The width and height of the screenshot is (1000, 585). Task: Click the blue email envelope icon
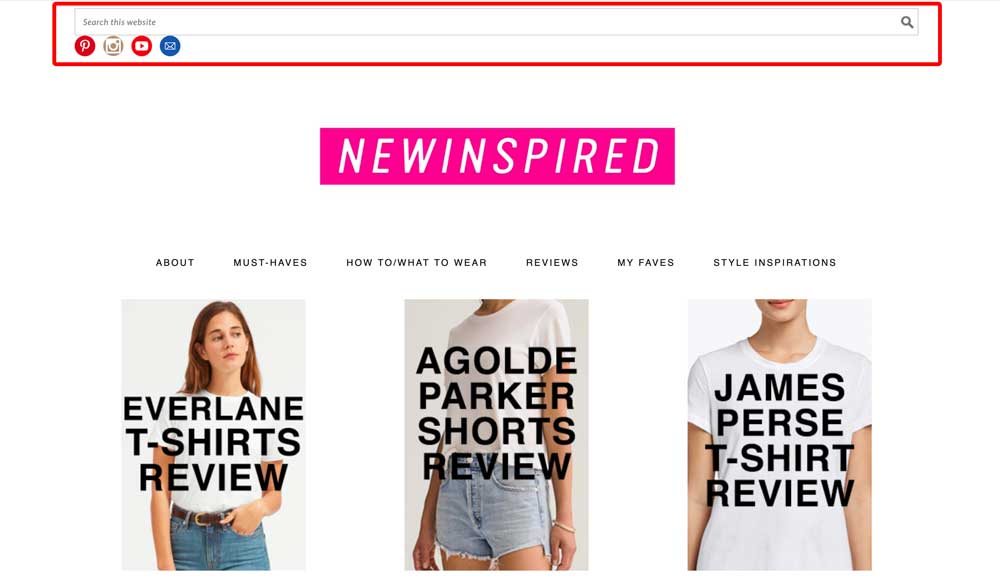pyautogui.click(x=170, y=46)
